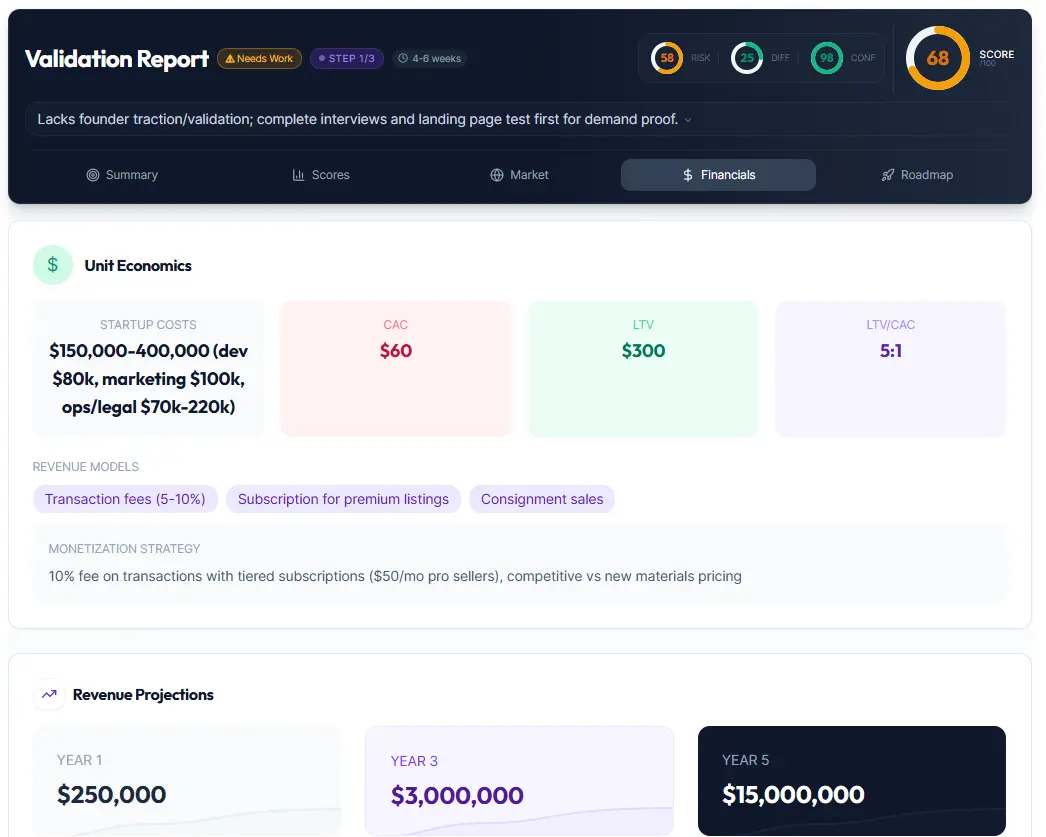Click the clock icon in the 4-6 weeks badge
This screenshot has width=1046, height=837.
[403, 58]
